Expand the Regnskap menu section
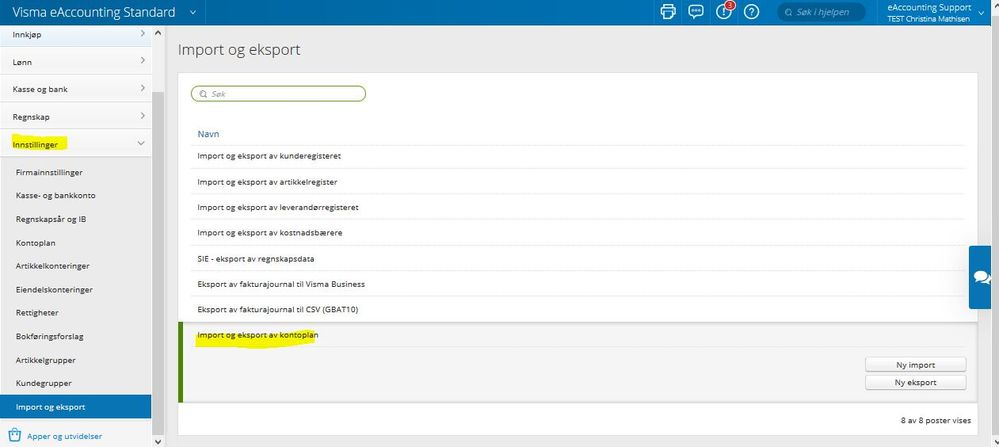999x447 pixels. tap(75, 117)
